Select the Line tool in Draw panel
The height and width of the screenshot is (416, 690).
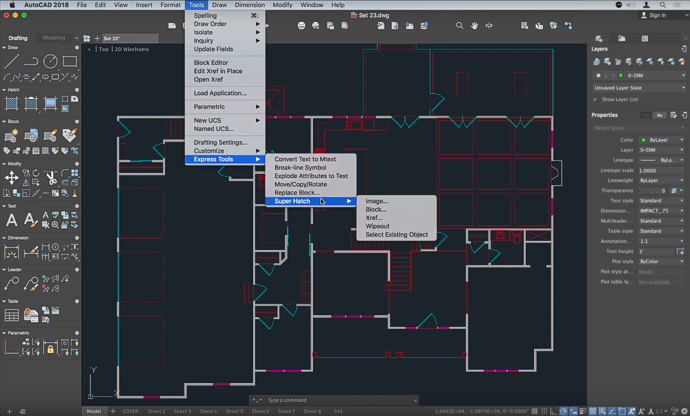click(x=11, y=61)
